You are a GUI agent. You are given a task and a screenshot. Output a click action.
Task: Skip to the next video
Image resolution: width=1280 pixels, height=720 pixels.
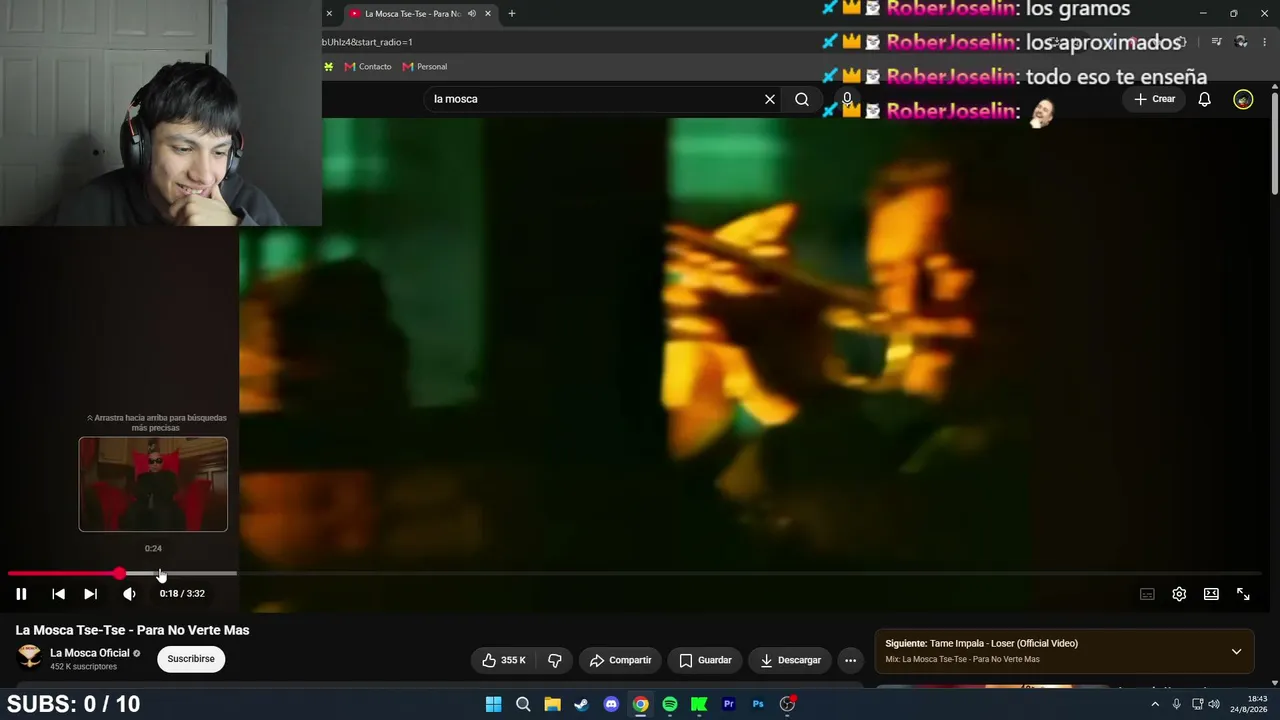tap(91, 594)
